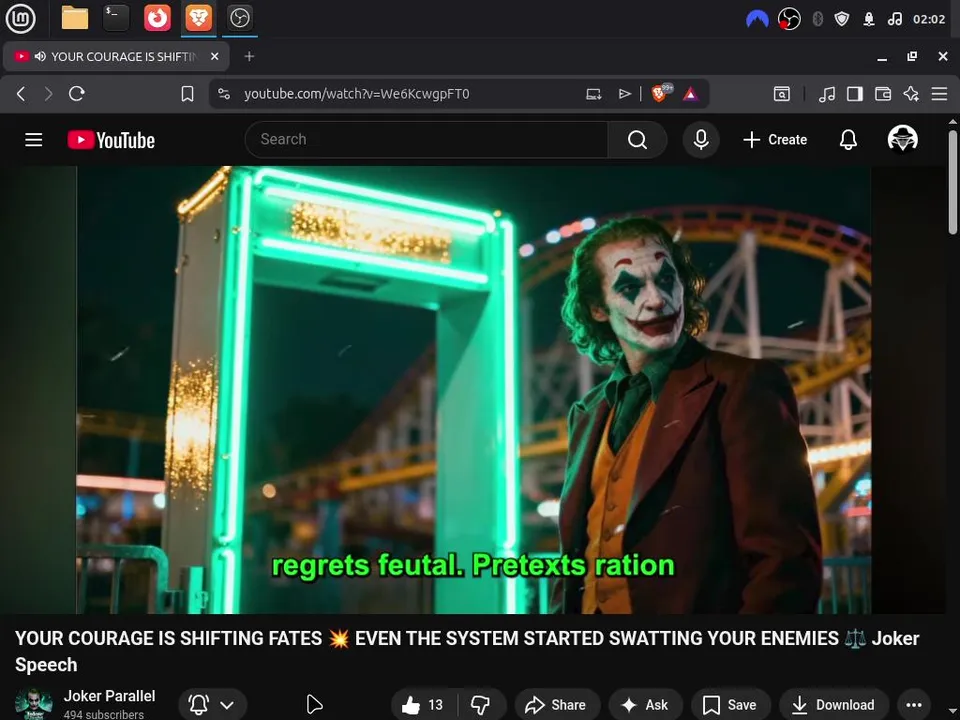Like the video with 13 likes
The width and height of the screenshot is (960, 720).
point(422,705)
